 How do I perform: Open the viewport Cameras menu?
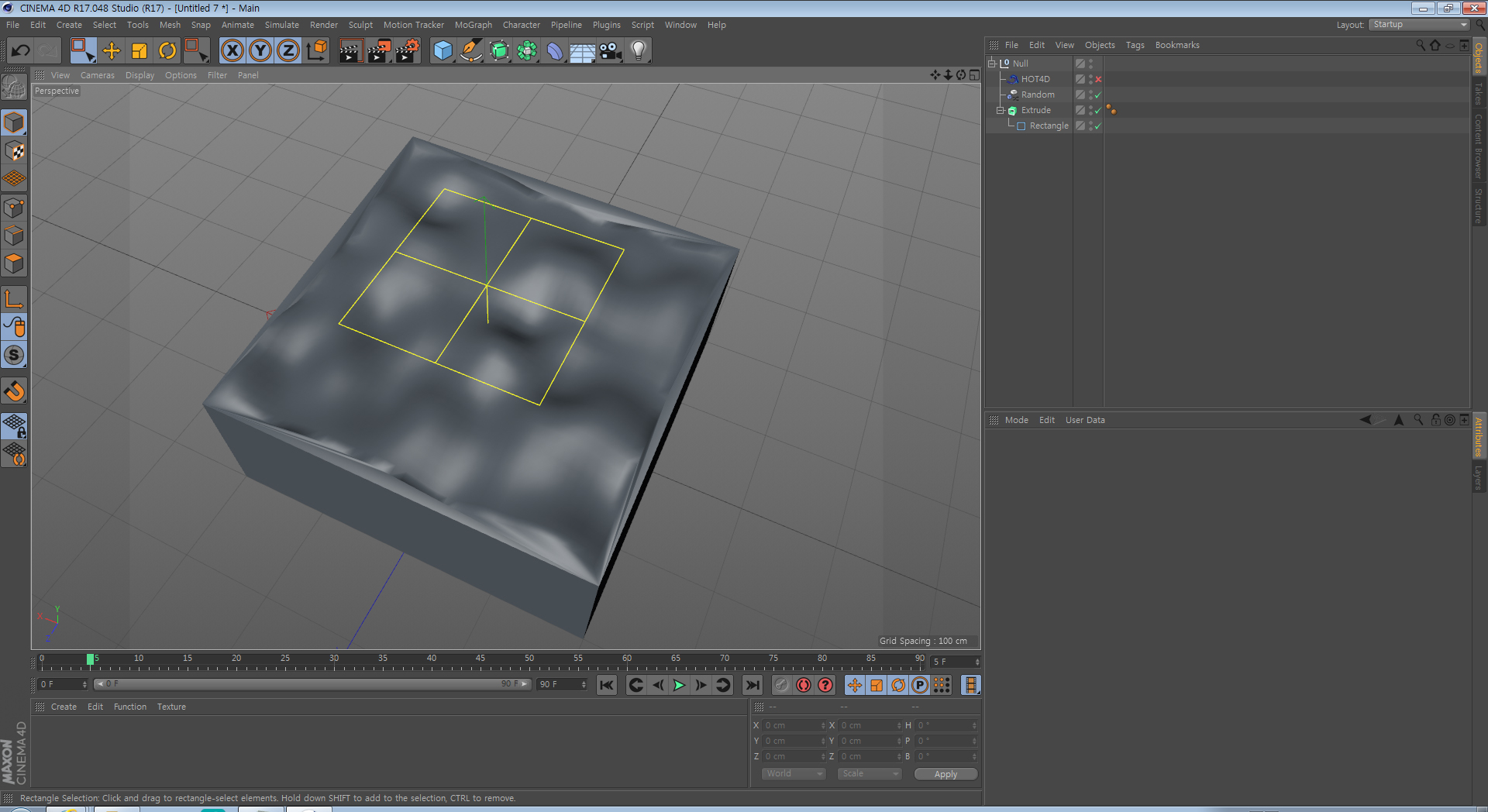98,75
